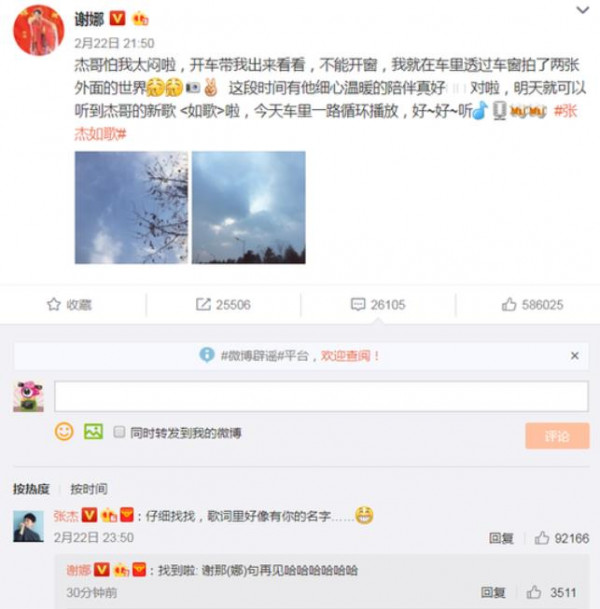Switch to the 按热度 sorting tab
The image size is (600, 609).
pyautogui.click(x=31, y=489)
